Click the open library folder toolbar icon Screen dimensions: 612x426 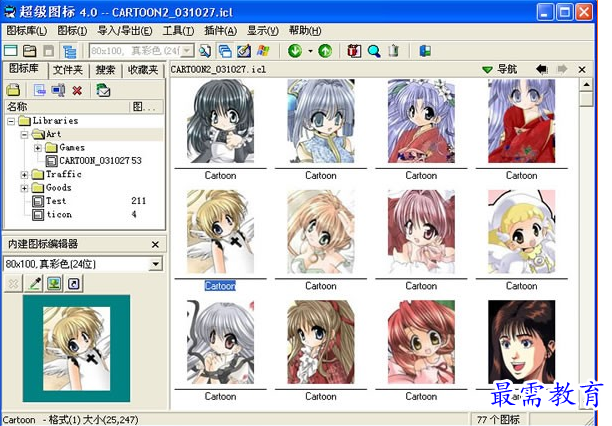click(x=30, y=51)
